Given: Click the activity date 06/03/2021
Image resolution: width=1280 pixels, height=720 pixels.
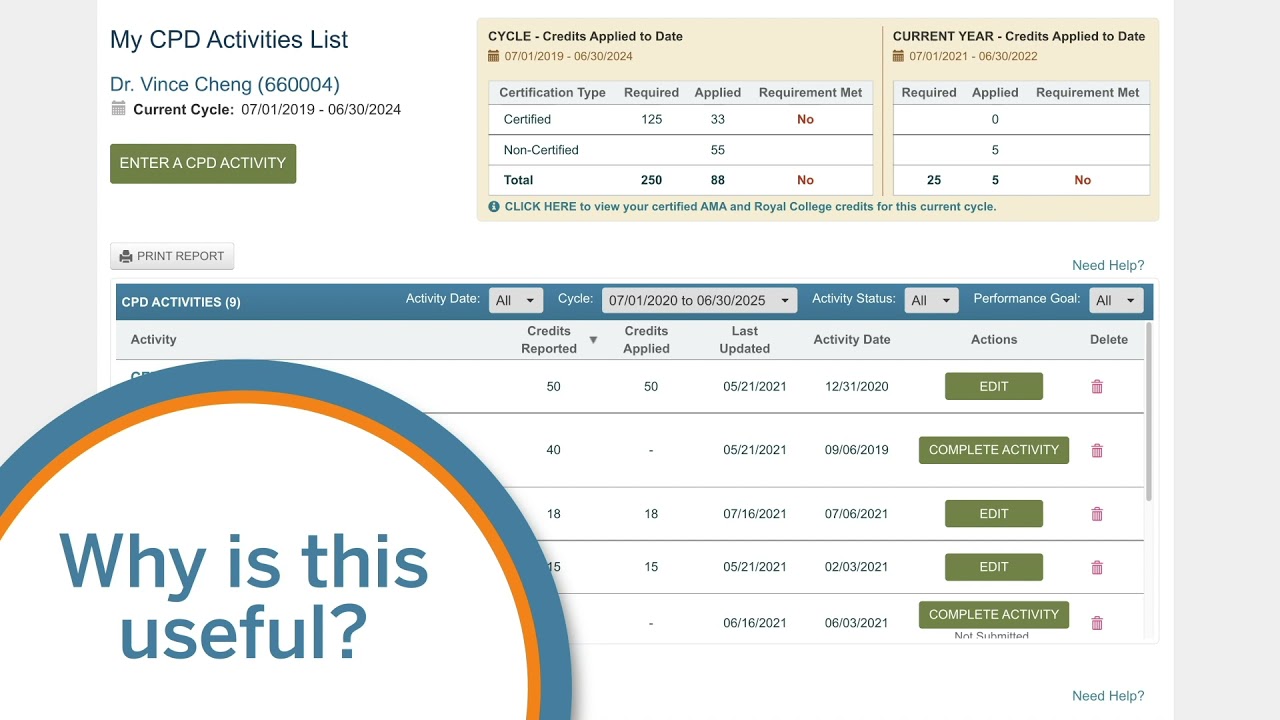Looking at the screenshot, I should click(x=856, y=623).
